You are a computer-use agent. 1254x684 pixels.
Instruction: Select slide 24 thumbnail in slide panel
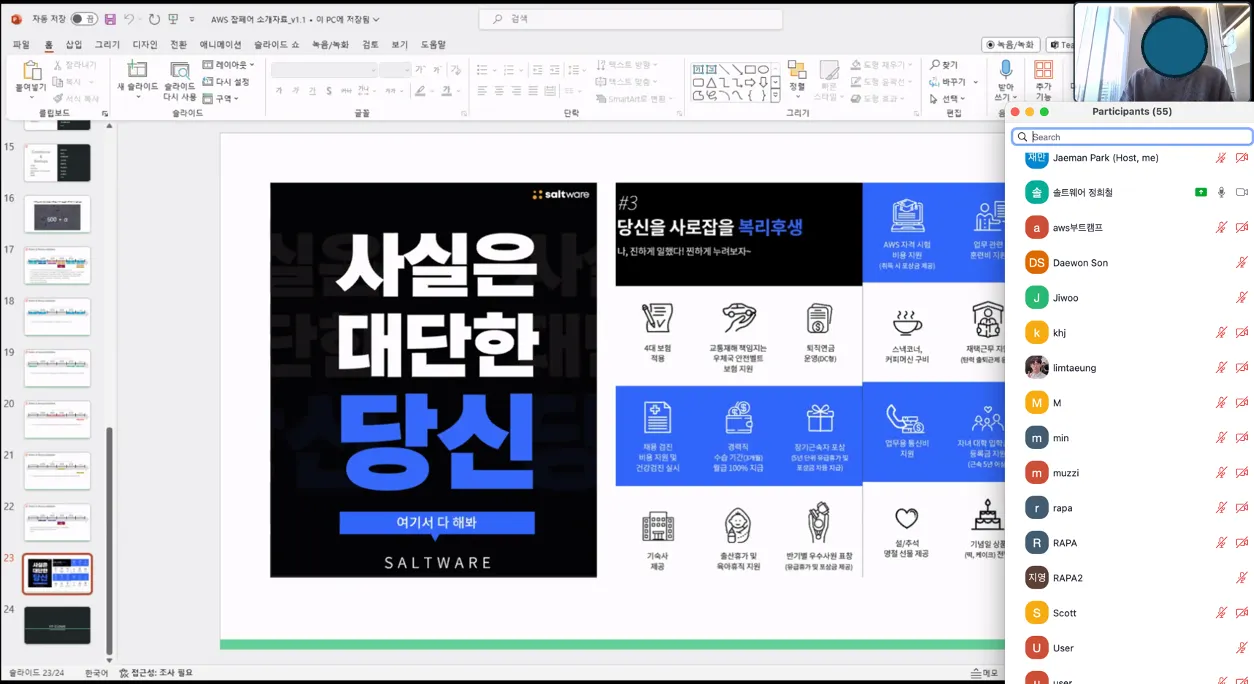click(x=57, y=625)
